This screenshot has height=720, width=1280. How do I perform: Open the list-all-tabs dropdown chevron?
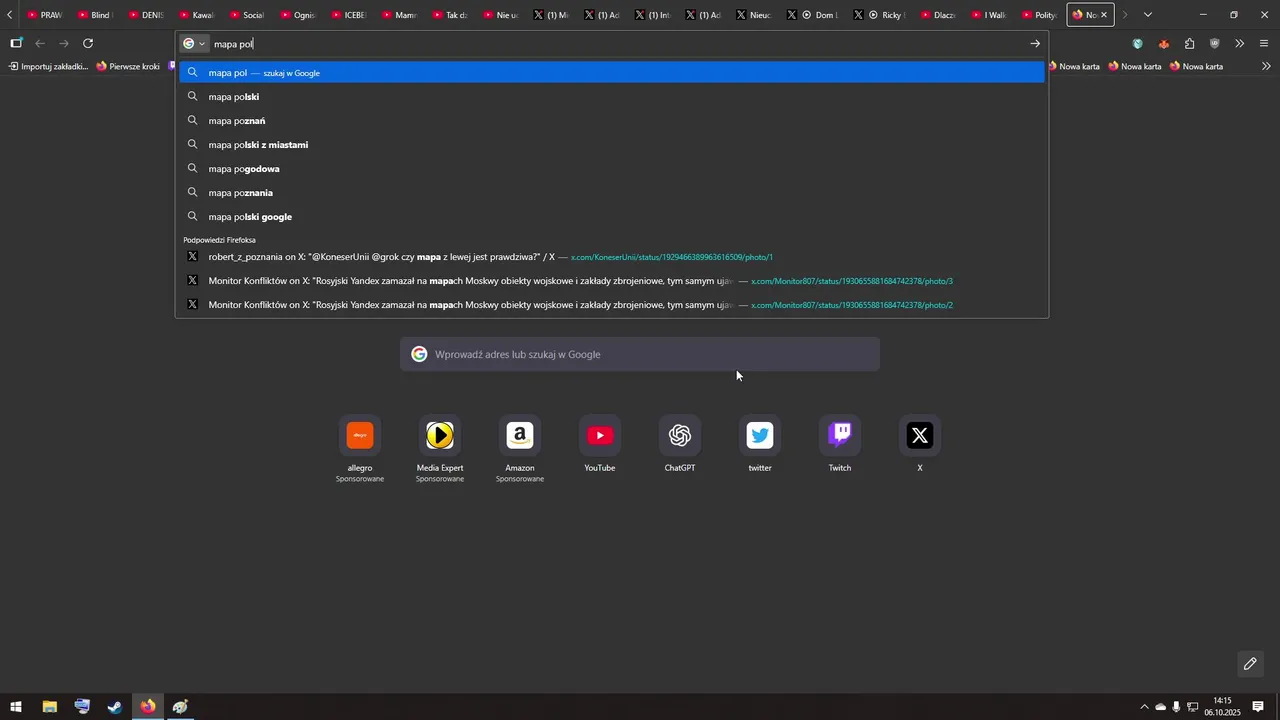[1147, 15]
